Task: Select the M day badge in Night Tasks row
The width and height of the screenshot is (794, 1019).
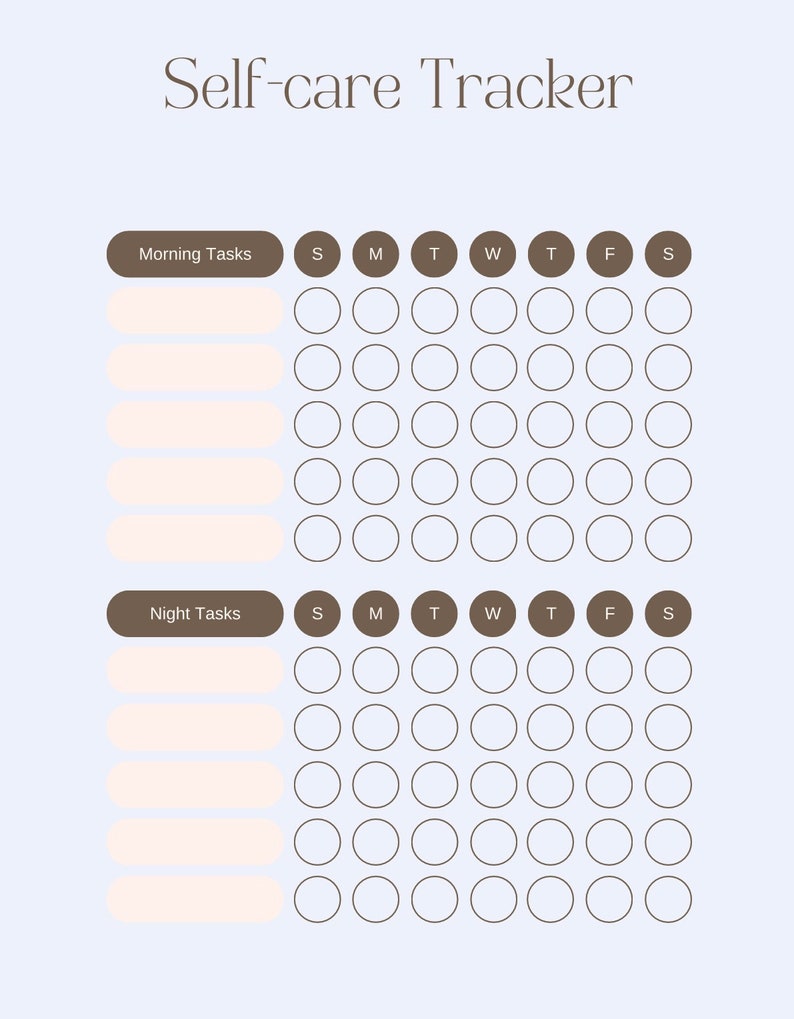Action: coord(376,613)
